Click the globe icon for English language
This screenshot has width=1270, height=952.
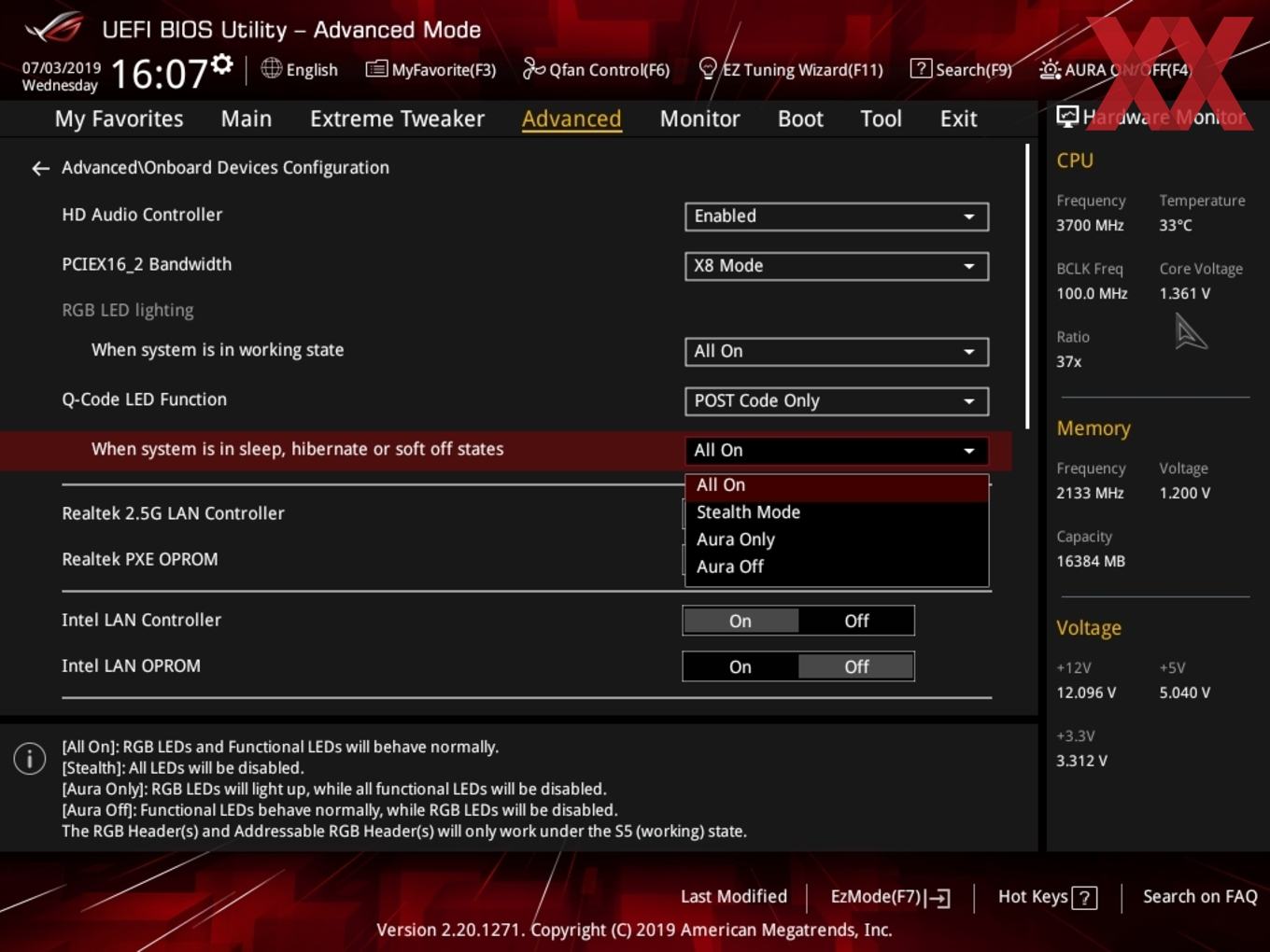271,68
